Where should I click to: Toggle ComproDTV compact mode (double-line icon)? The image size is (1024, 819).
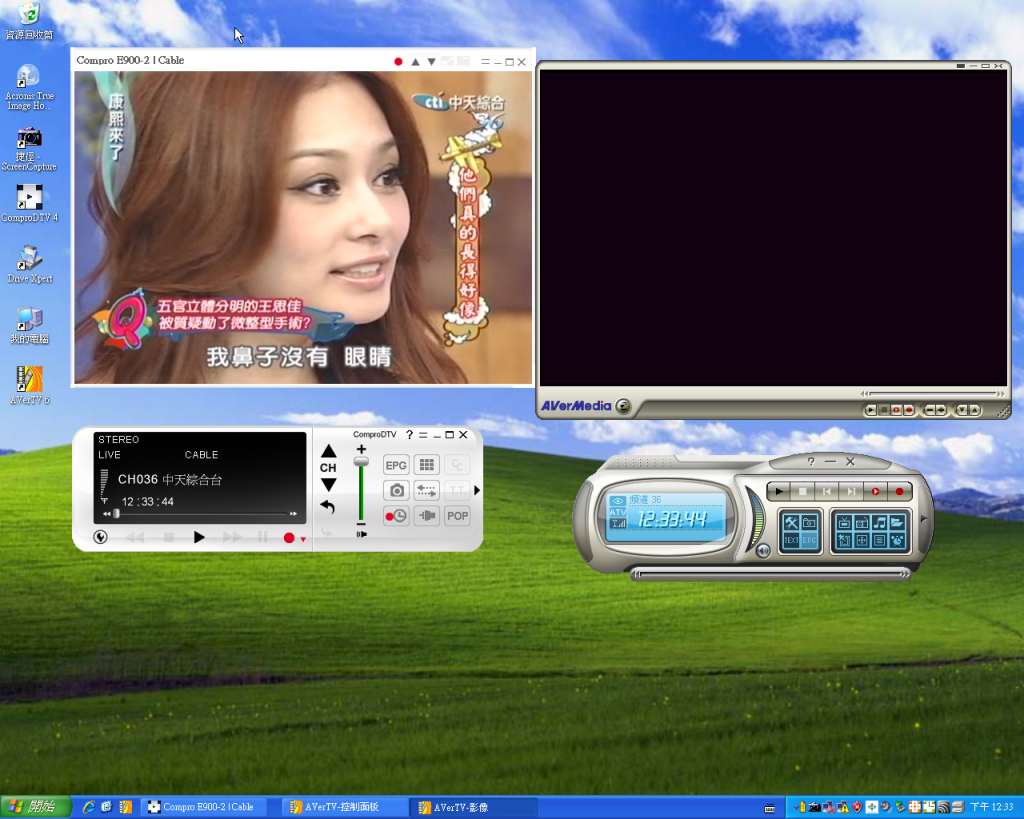pyautogui.click(x=423, y=435)
